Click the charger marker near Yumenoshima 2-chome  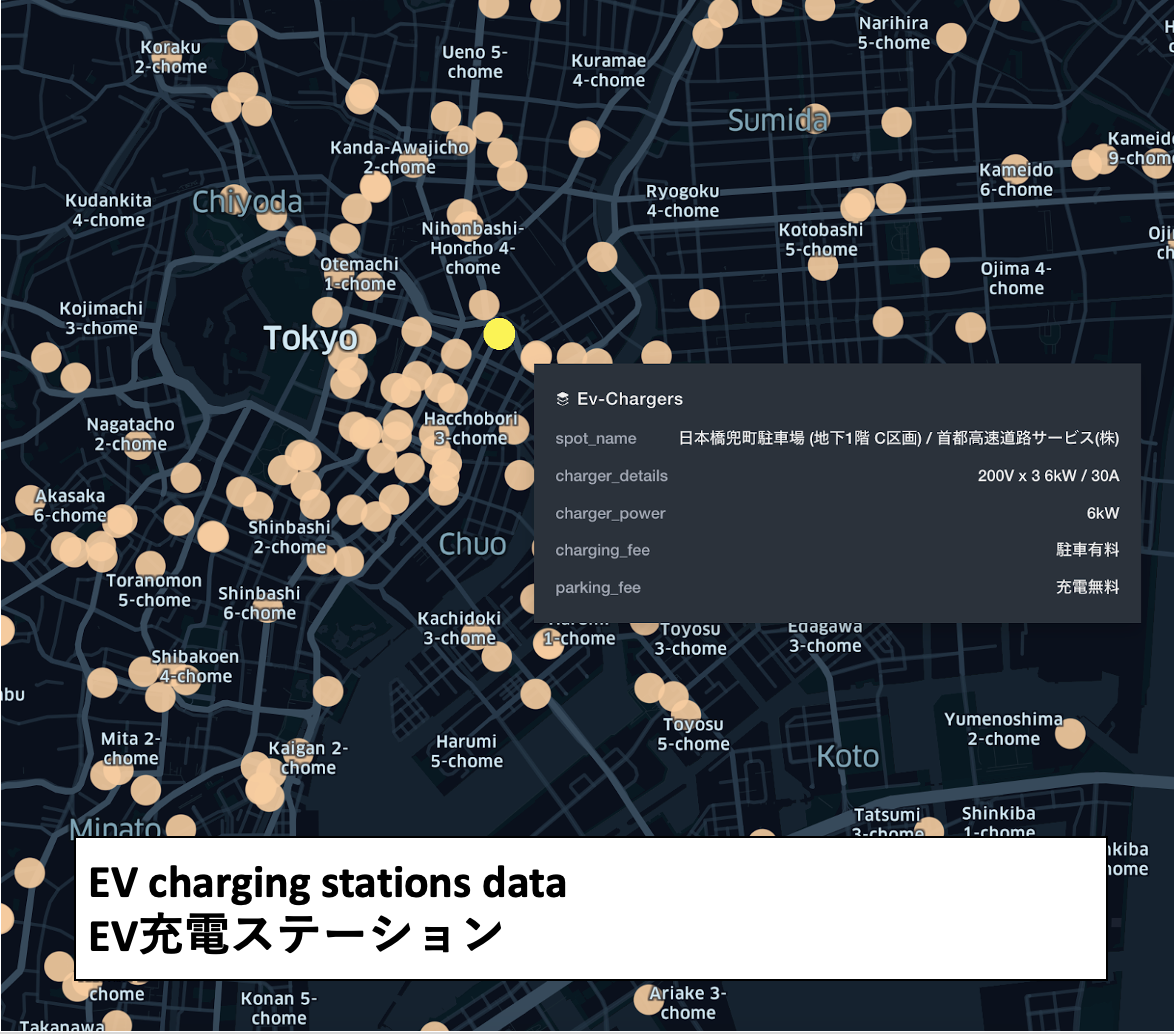point(1070,734)
